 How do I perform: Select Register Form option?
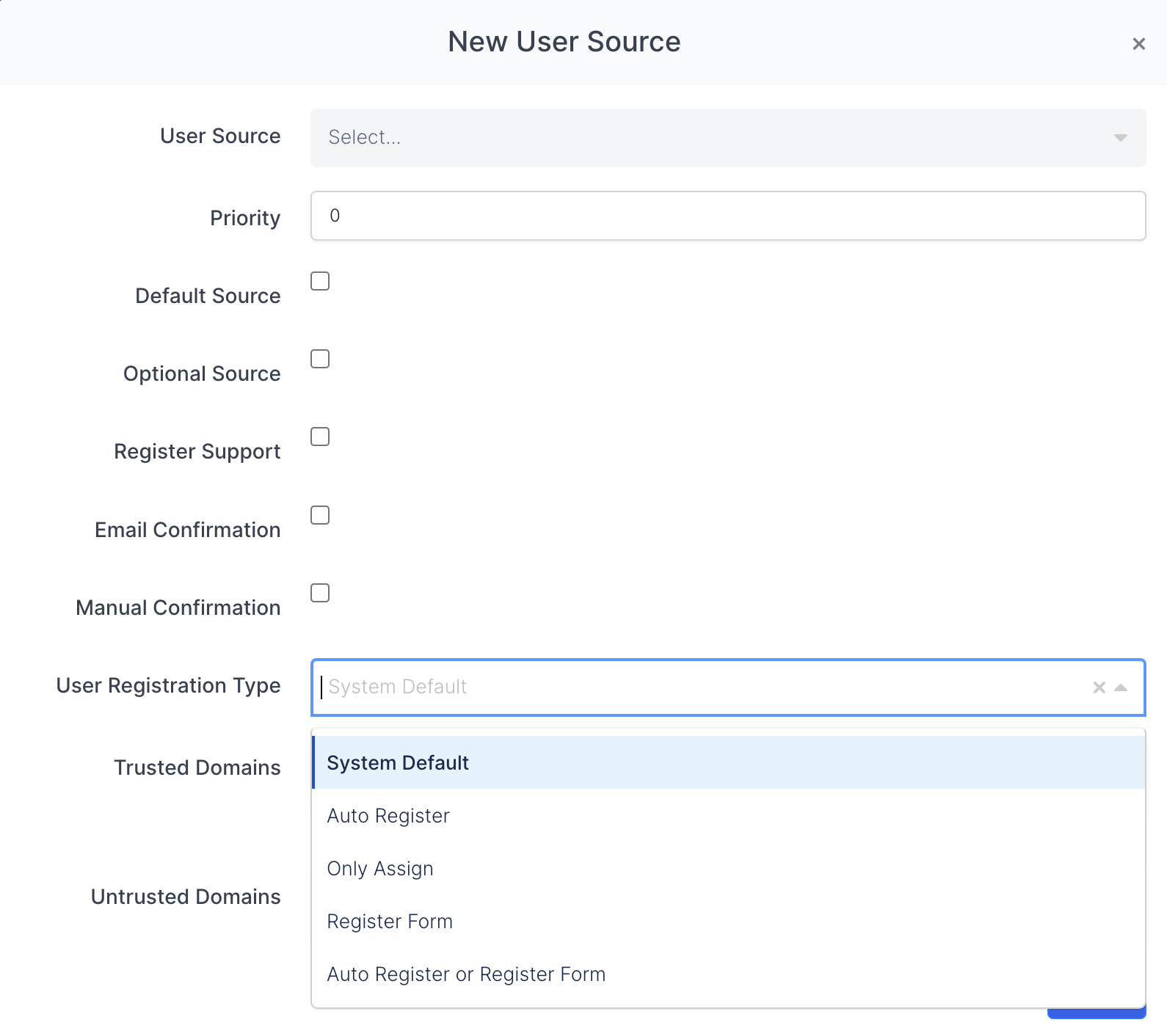[390, 922]
